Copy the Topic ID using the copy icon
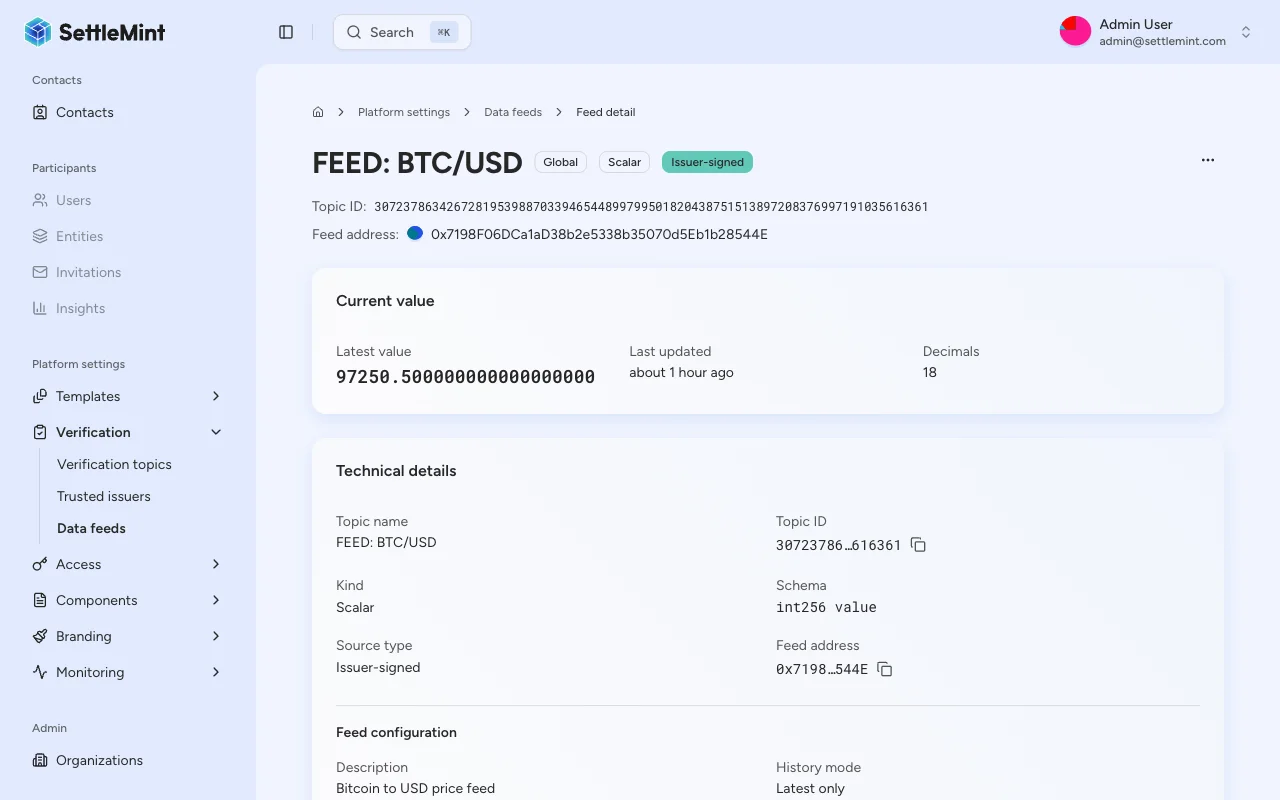 point(918,545)
